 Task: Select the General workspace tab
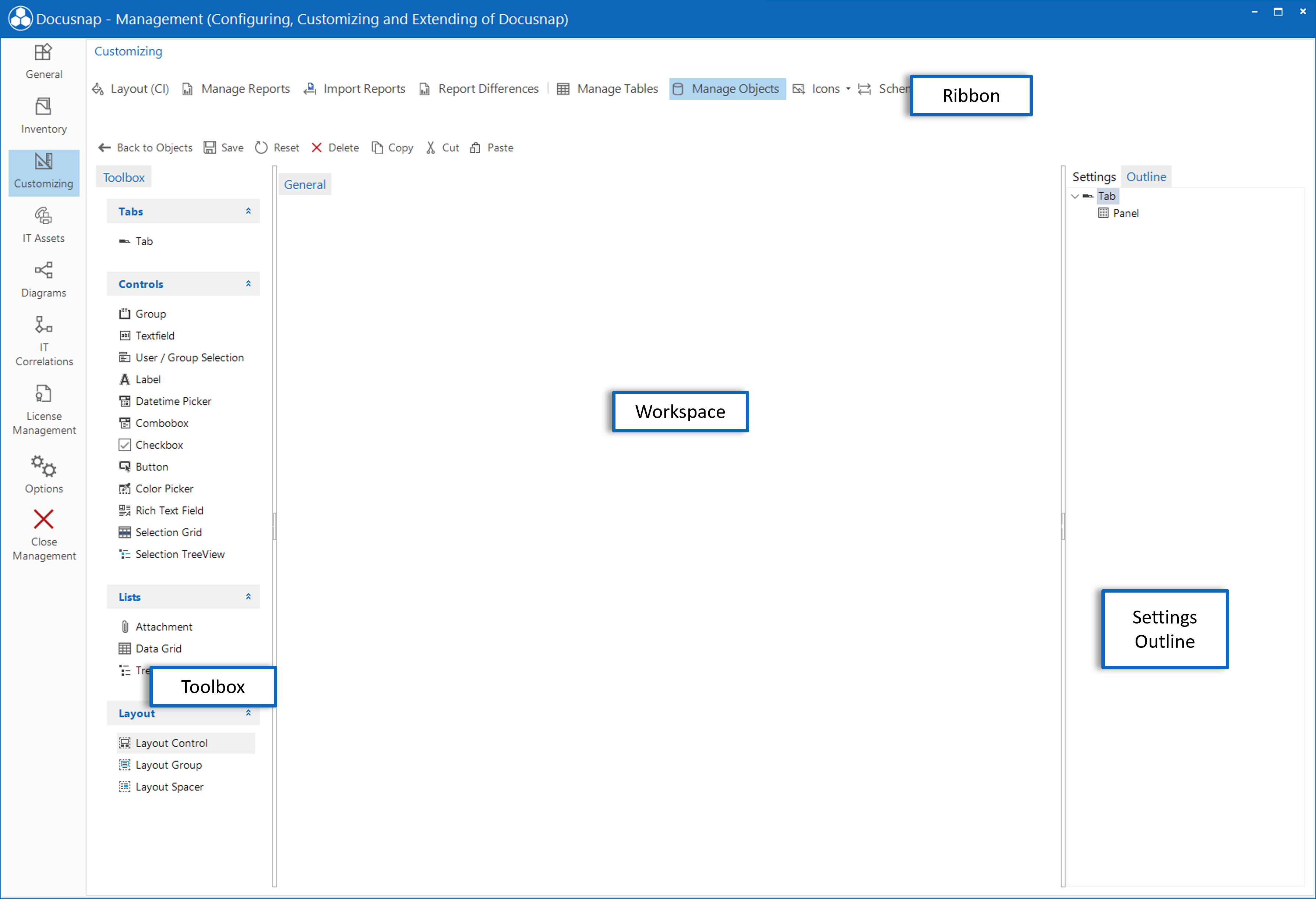point(305,185)
